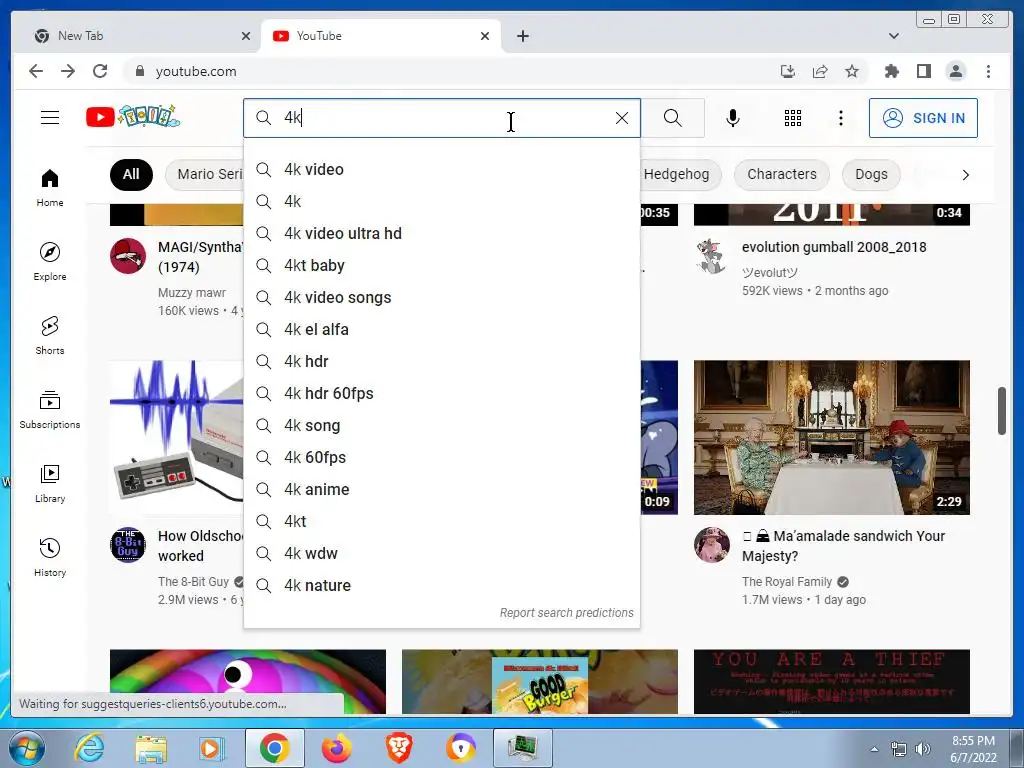Select the Characters filter chip
Viewport: 1024px width, 768px height.
pyautogui.click(x=782, y=174)
